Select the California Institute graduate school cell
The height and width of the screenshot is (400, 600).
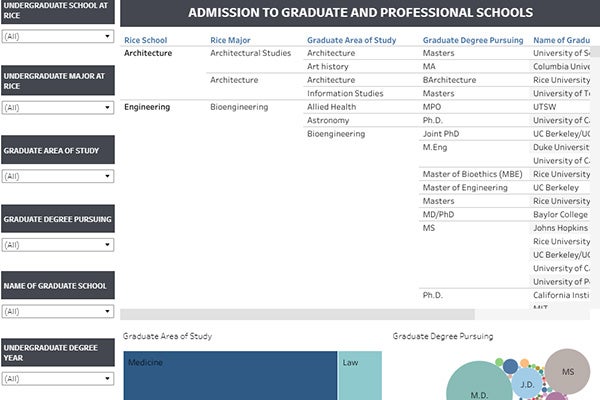(x=561, y=295)
